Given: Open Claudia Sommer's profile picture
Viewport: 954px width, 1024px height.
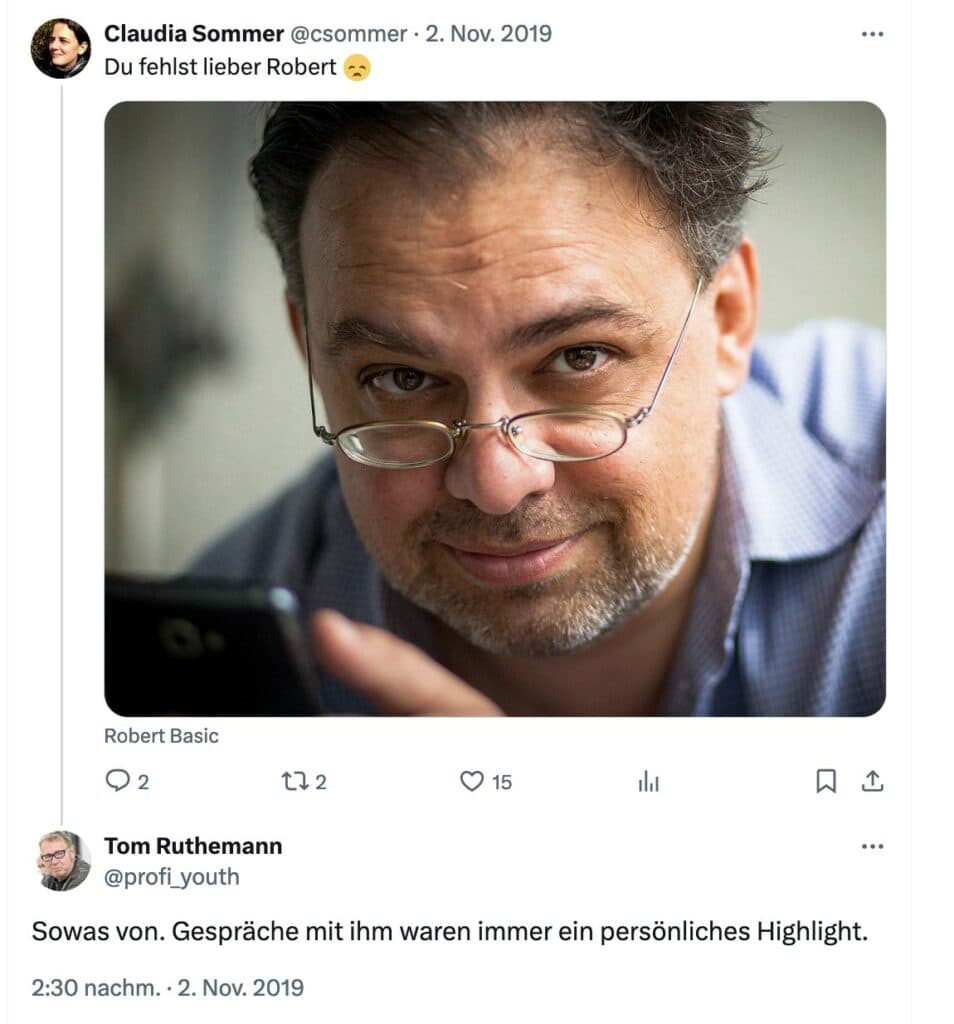Looking at the screenshot, I should pos(61,48).
